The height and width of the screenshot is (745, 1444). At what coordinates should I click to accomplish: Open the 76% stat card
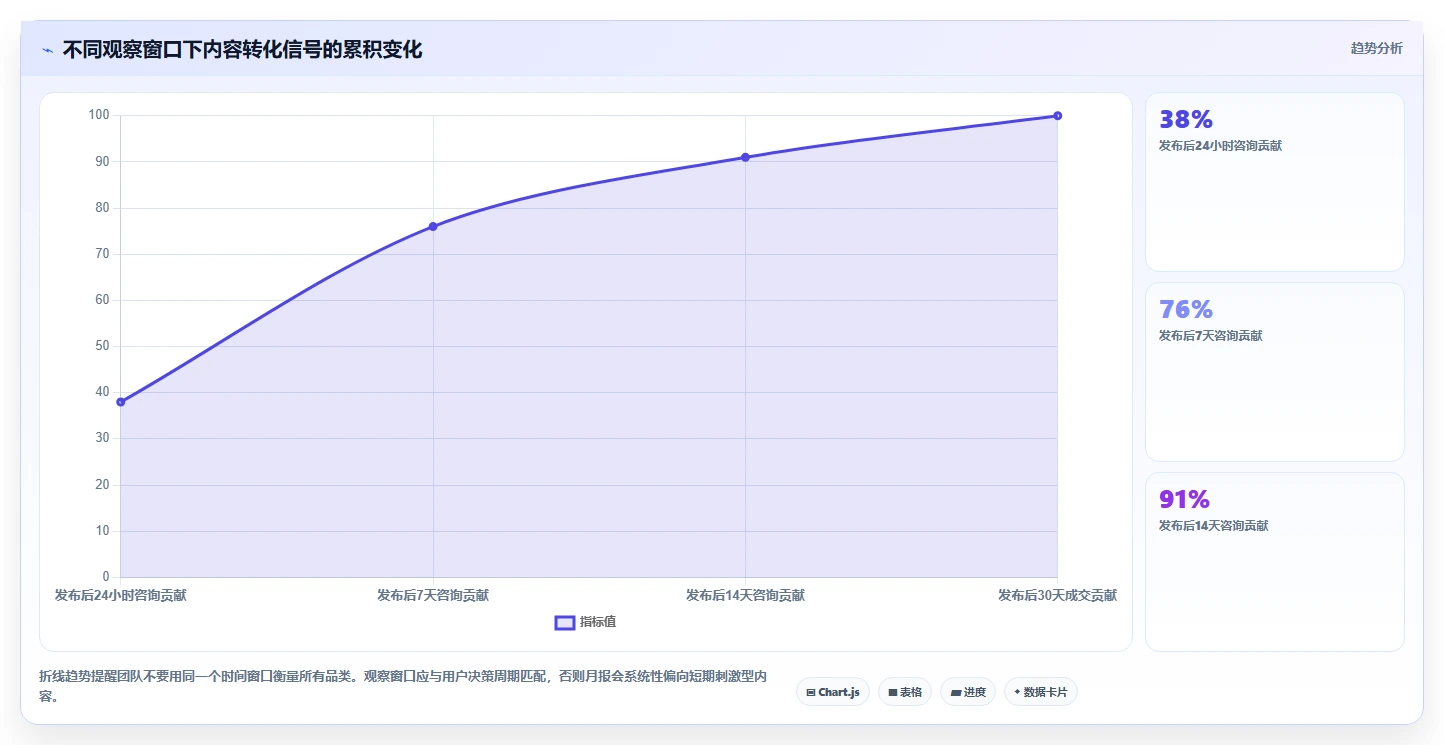(1274, 372)
